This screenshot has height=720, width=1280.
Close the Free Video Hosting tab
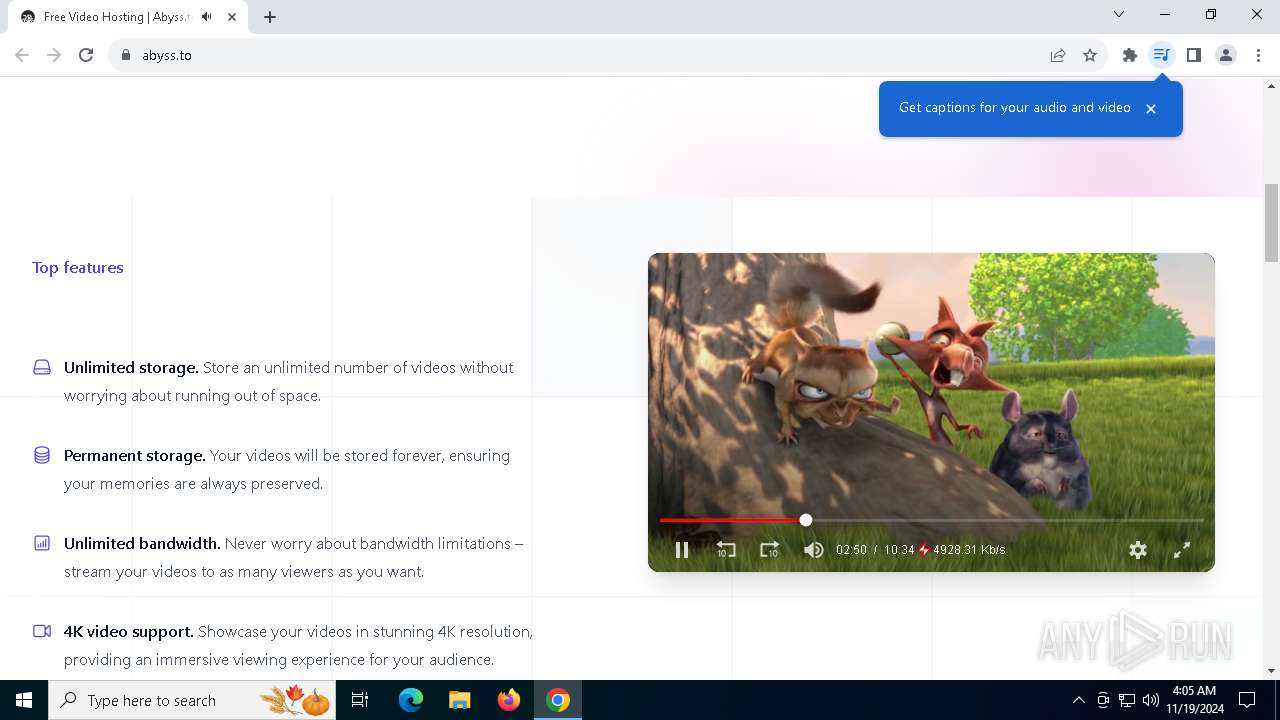(232, 17)
